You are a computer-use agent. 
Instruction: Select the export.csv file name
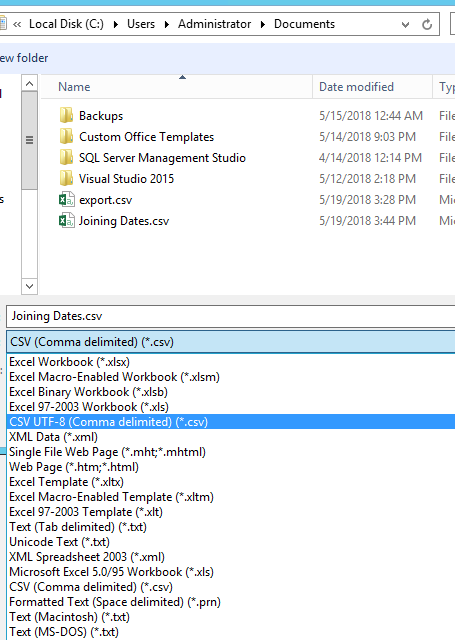tap(105, 200)
